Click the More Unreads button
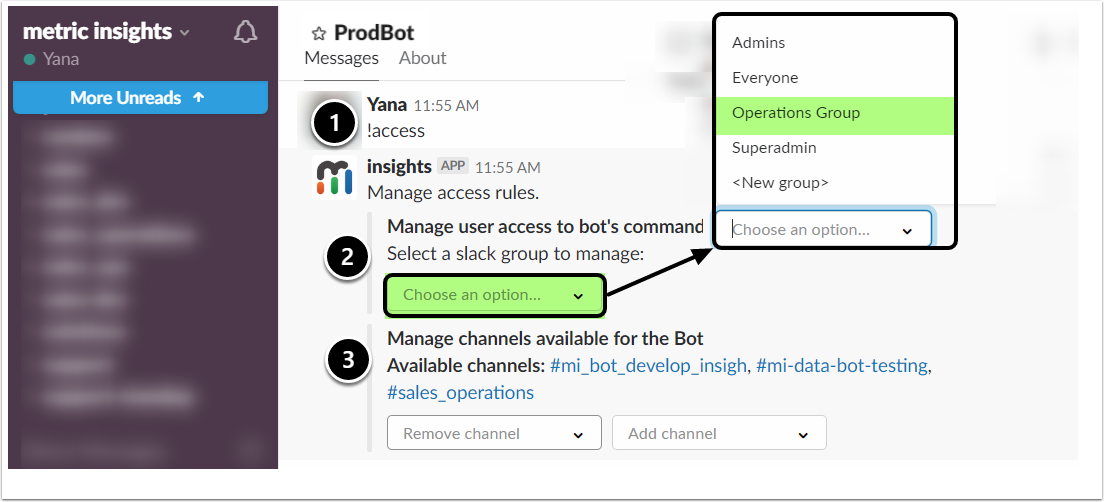This screenshot has width=1104, height=502. pyautogui.click(x=140, y=98)
